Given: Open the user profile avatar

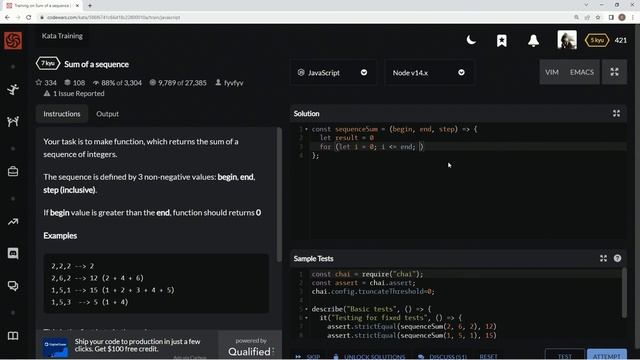Looking at the screenshot, I should click(x=567, y=40).
